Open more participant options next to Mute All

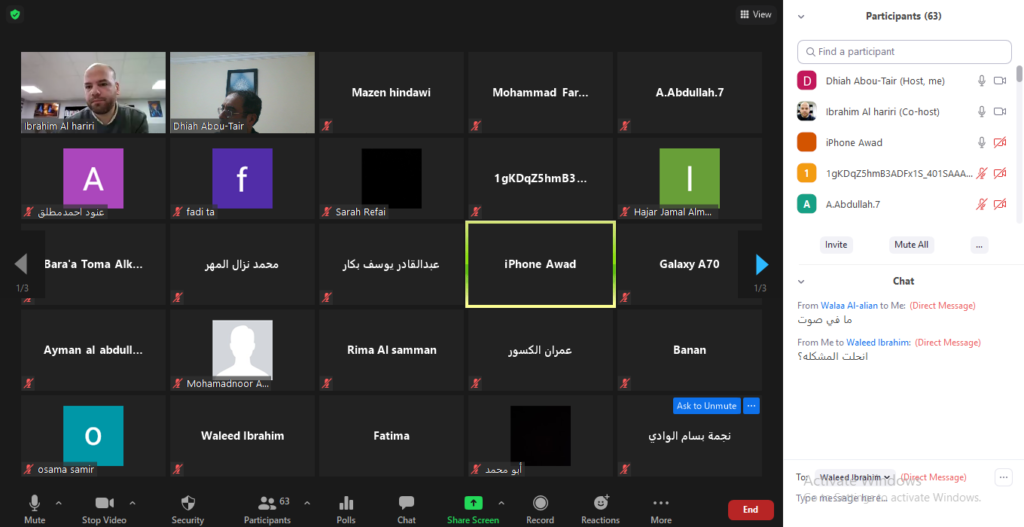(978, 246)
